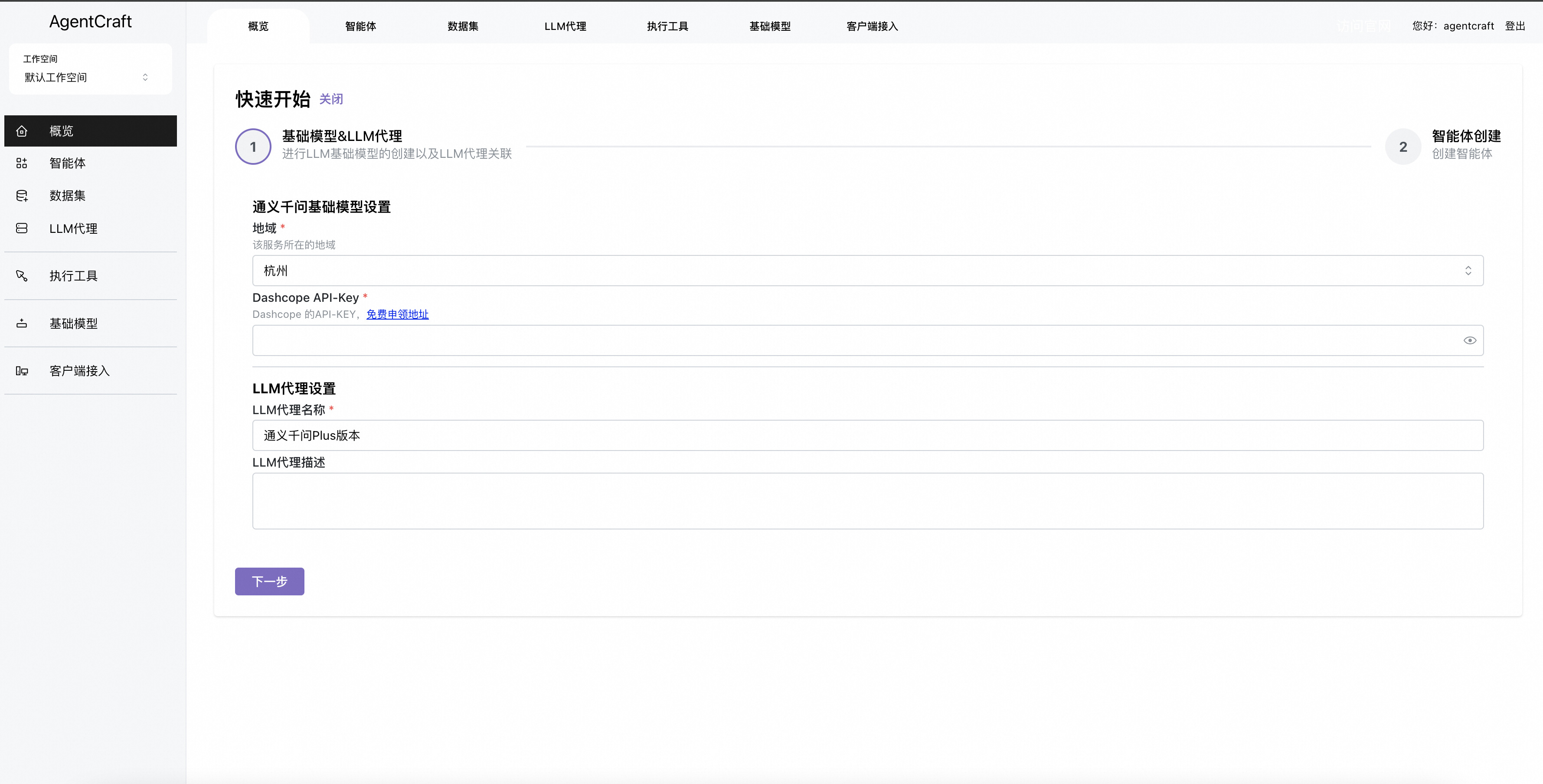Select LLM代理 in the sidebar menu
The height and width of the screenshot is (784, 1543).
(x=91, y=228)
